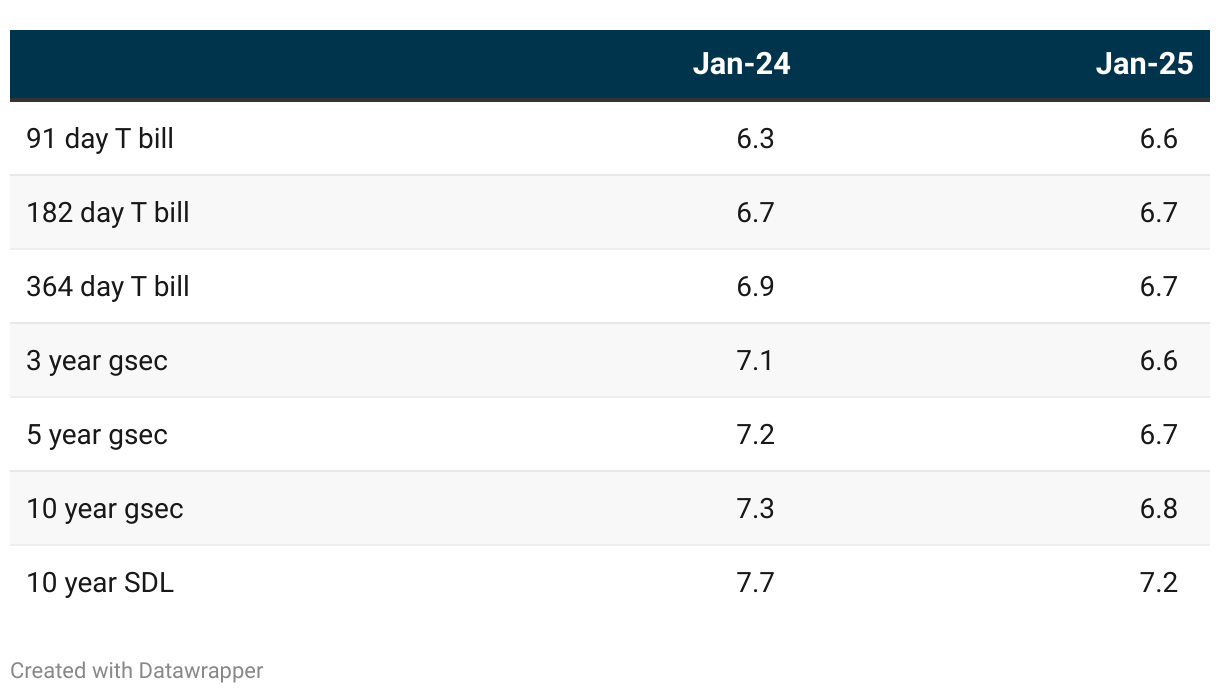
Task: Click the 10 year SDL row label
Action: pyautogui.click(x=100, y=583)
